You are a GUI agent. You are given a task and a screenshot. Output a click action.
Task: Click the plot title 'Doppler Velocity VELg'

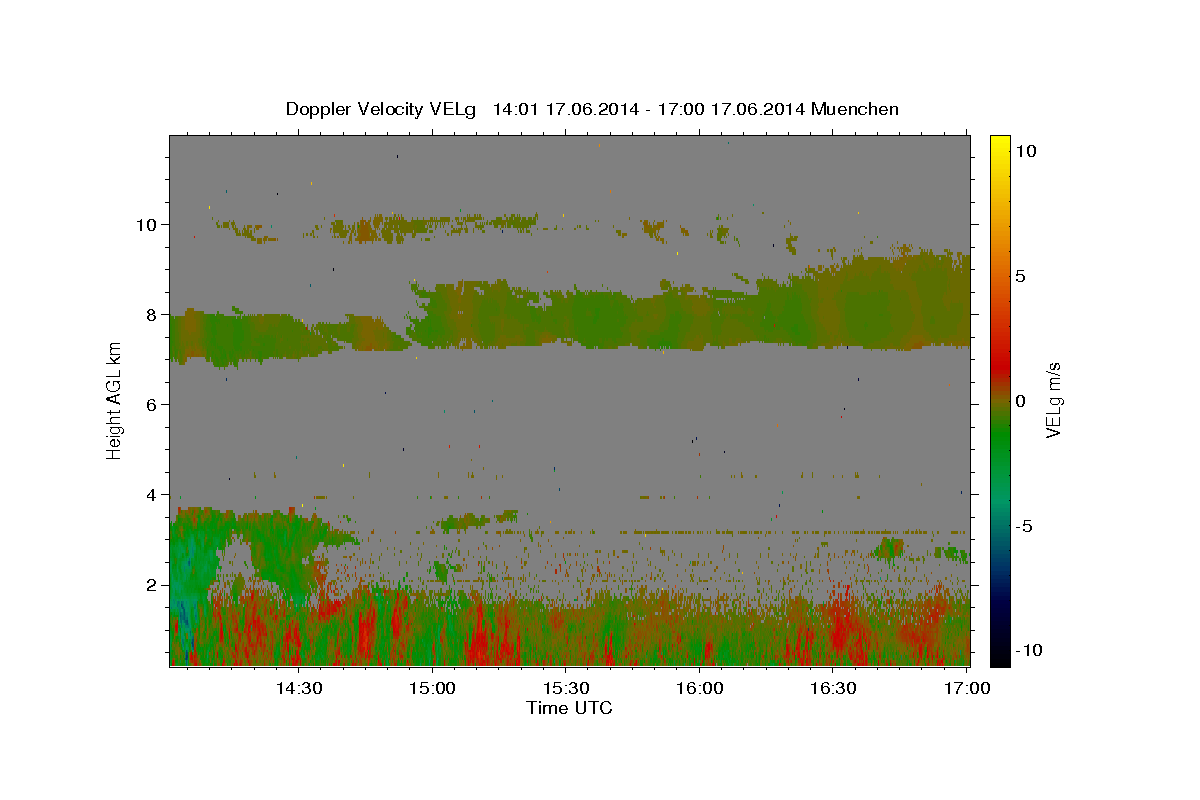click(x=382, y=109)
